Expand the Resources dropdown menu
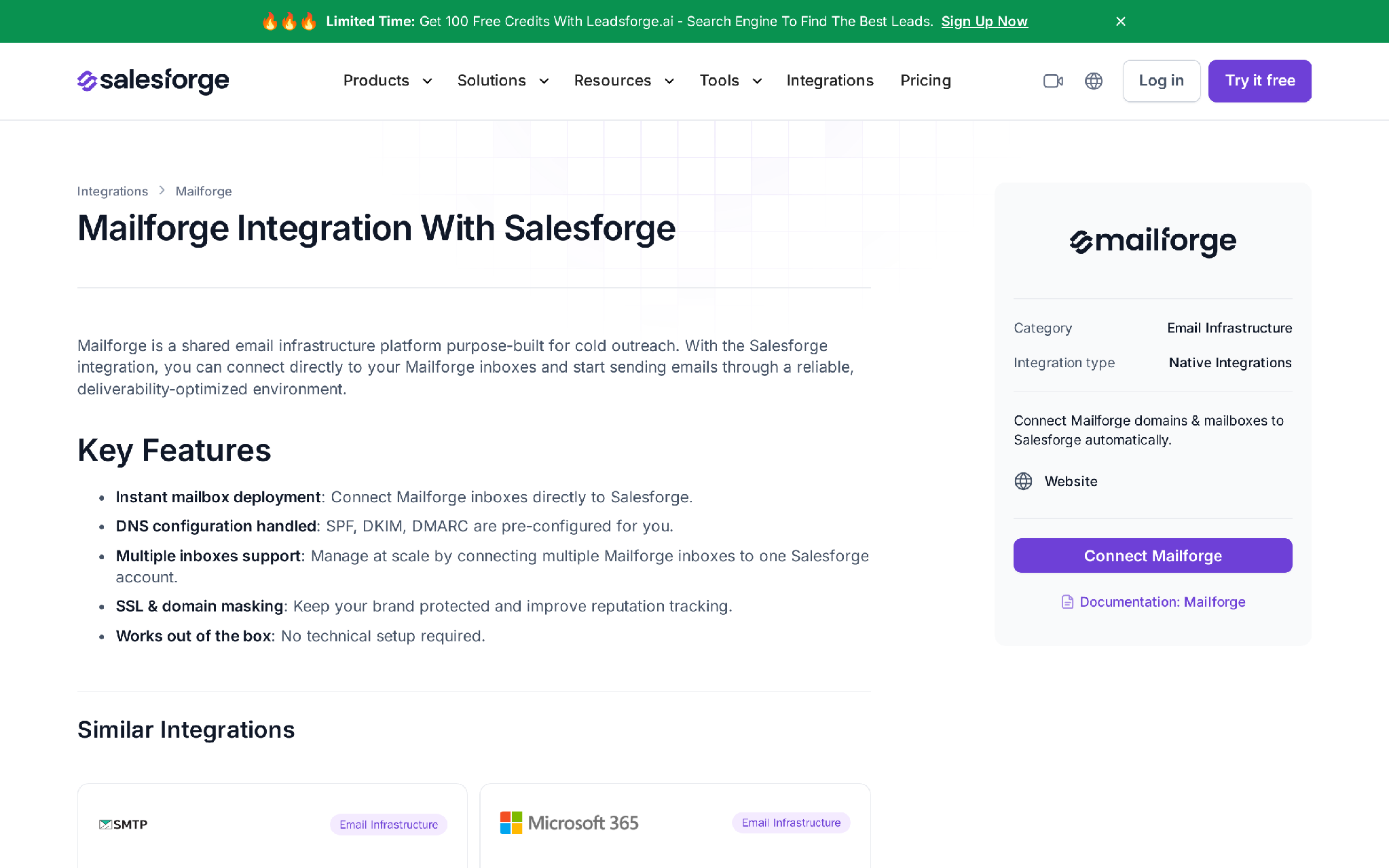 click(x=624, y=81)
